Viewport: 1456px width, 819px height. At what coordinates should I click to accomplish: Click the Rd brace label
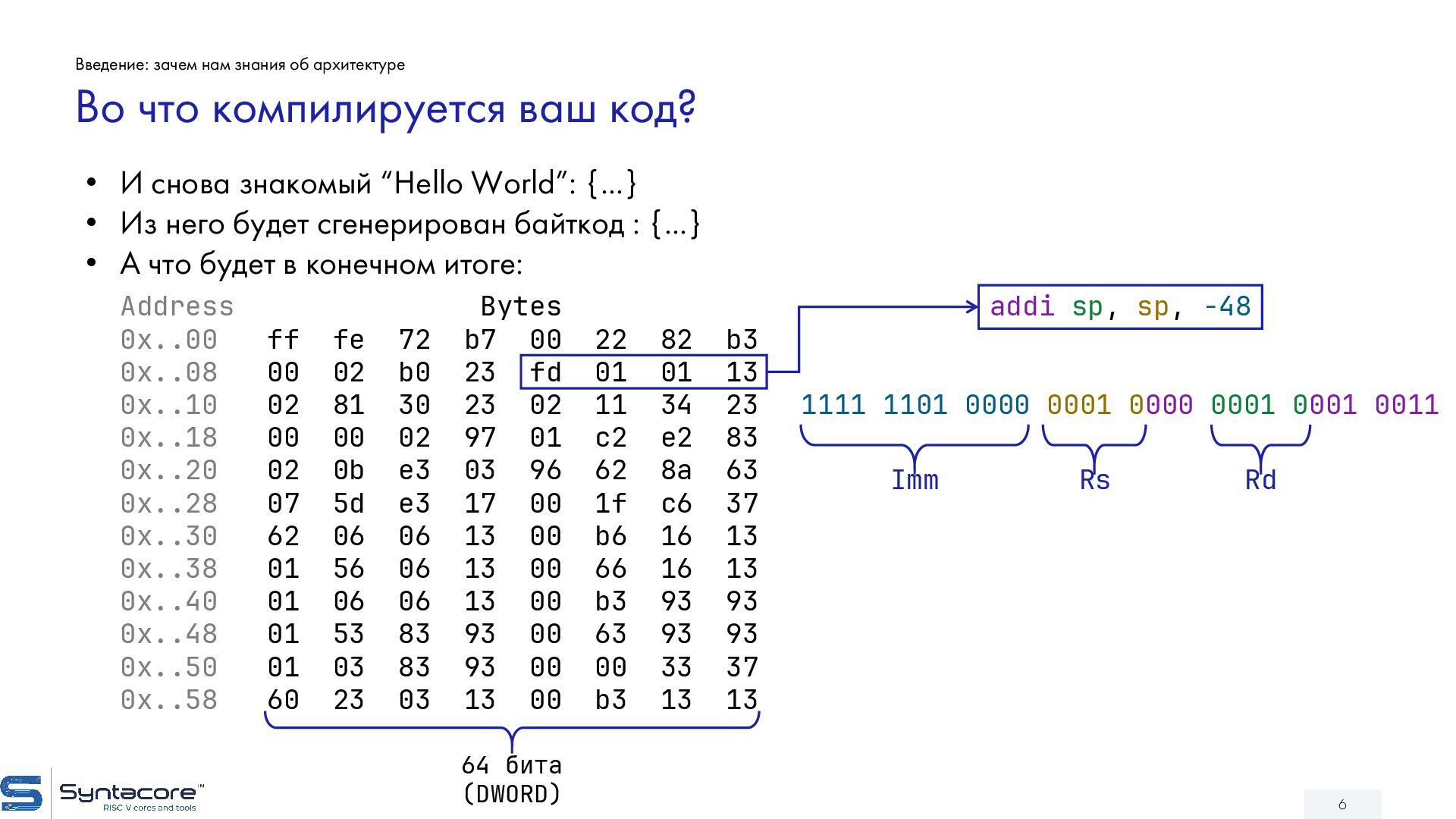(1260, 480)
